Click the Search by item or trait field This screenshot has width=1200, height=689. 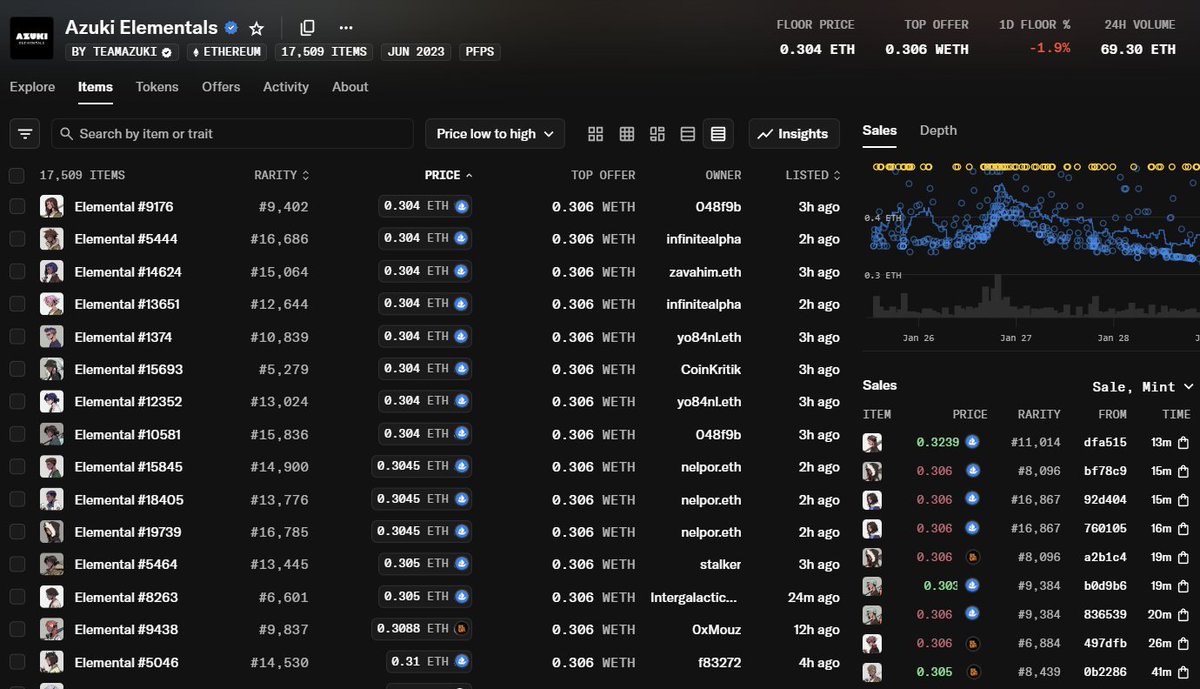click(232, 133)
